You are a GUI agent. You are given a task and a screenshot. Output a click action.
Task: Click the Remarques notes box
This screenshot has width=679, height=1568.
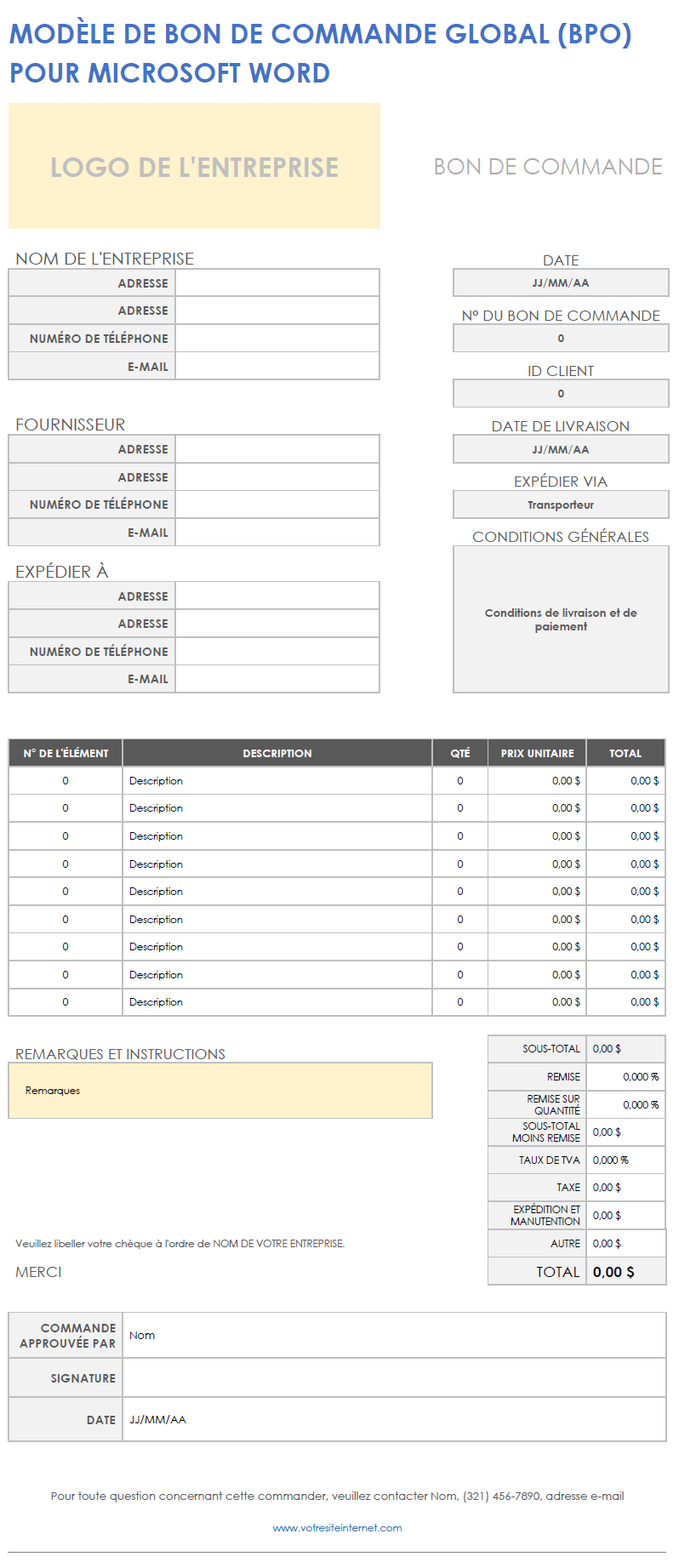pos(220,1091)
